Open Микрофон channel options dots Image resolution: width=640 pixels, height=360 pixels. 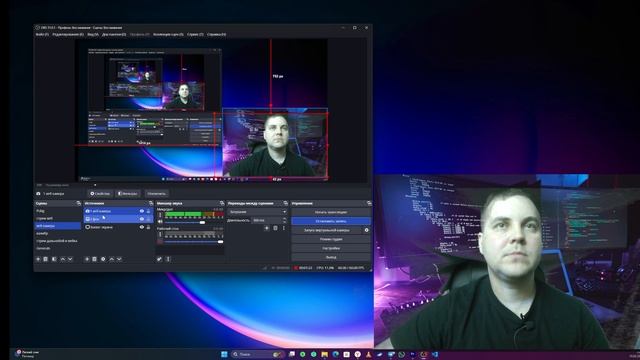pyautogui.click(x=160, y=215)
